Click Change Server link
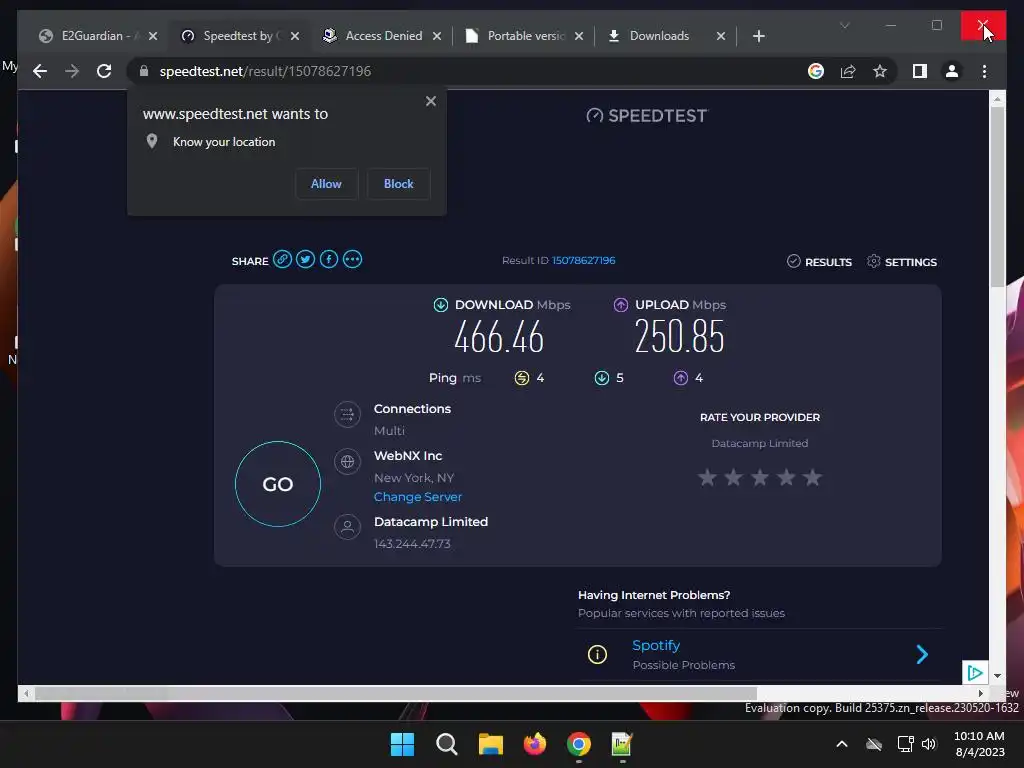This screenshot has width=1024, height=768. click(x=417, y=497)
